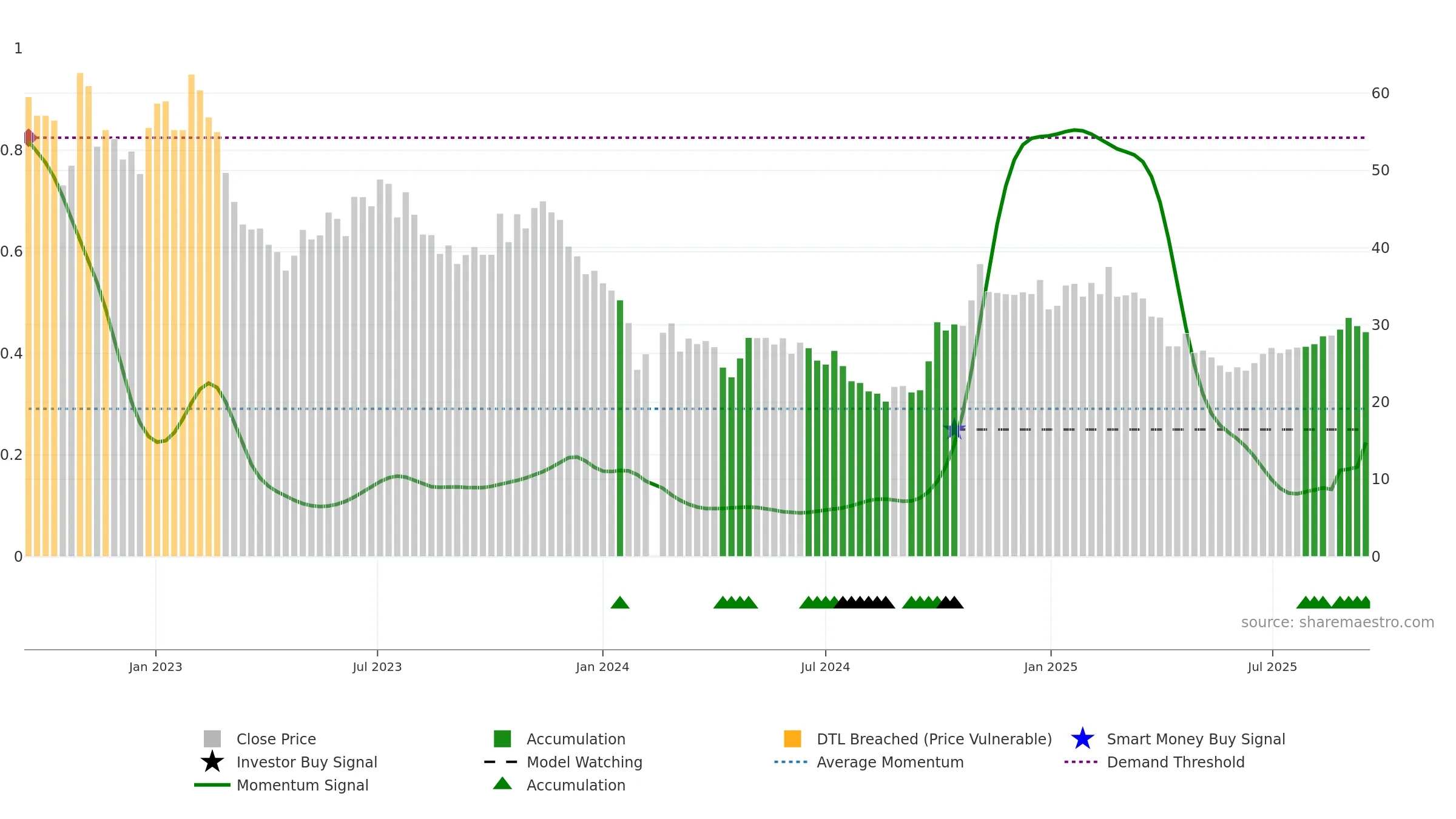The image size is (1456, 819).
Task: Click the red diamond marker at chart start
Action: pyautogui.click(x=29, y=138)
